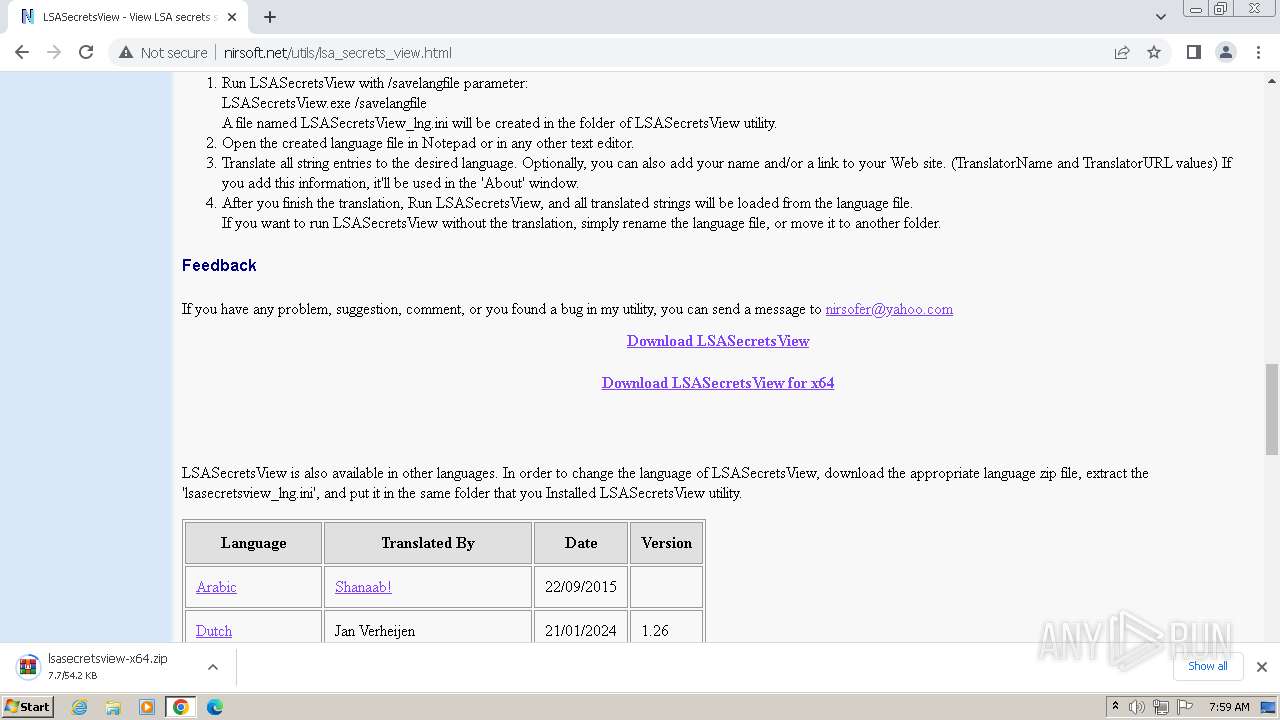Click the Translated By column header

[x=428, y=543]
